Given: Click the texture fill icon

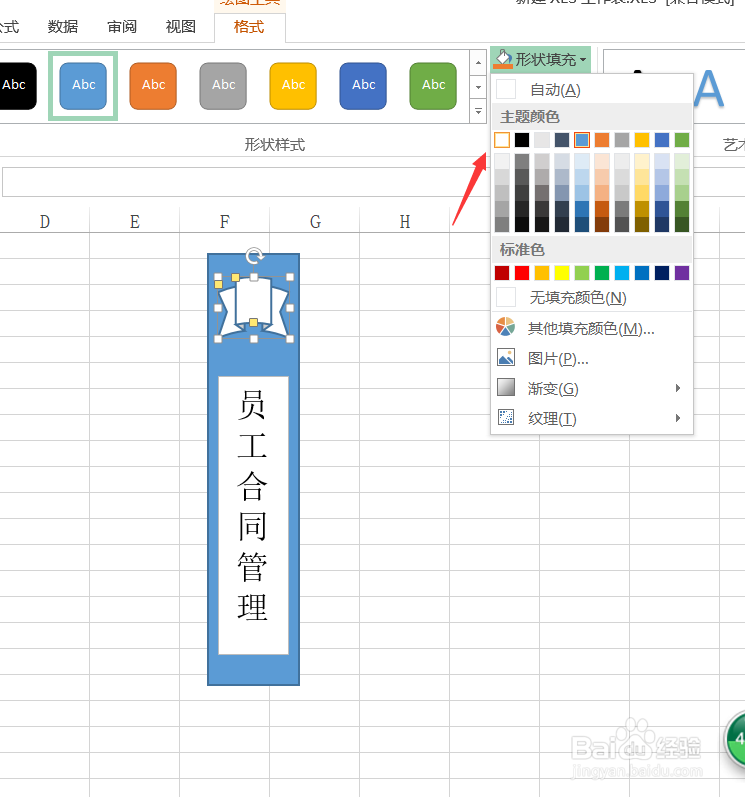Looking at the screenshot, I should coord(506,417).
